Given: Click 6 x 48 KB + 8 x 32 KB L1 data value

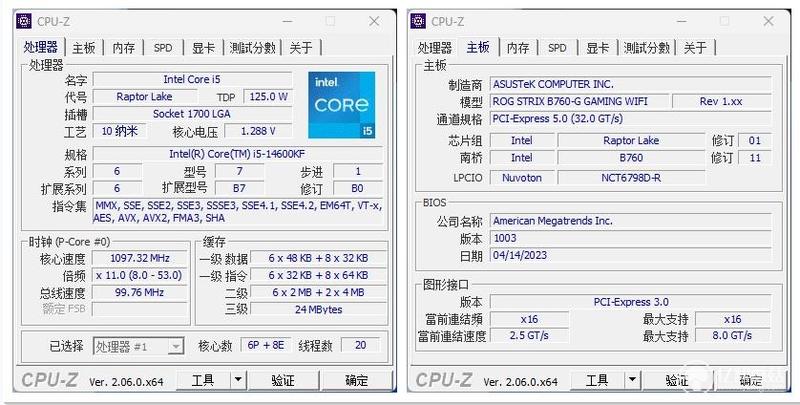Looking at the screenshot, I should [x=318, y=258].
